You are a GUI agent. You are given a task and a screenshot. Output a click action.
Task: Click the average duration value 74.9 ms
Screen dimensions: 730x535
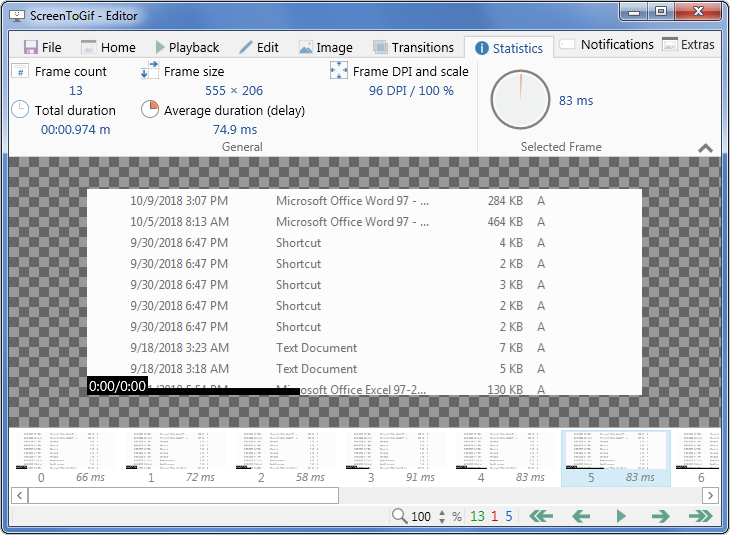click(235, 130)
